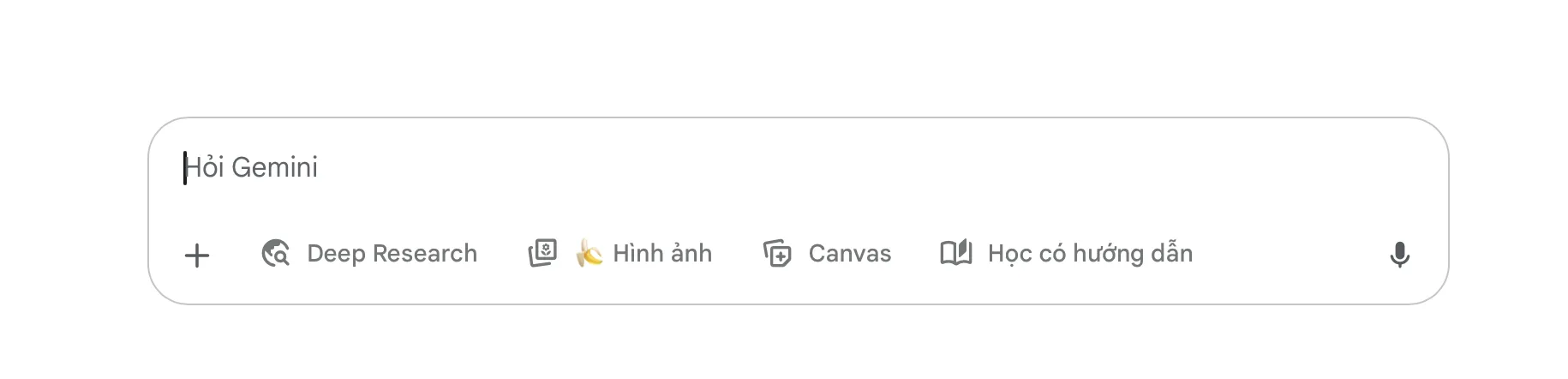This screenshot has width=1568, height=379.
Task: Open the Canvas text label
Action: point(849,254)
